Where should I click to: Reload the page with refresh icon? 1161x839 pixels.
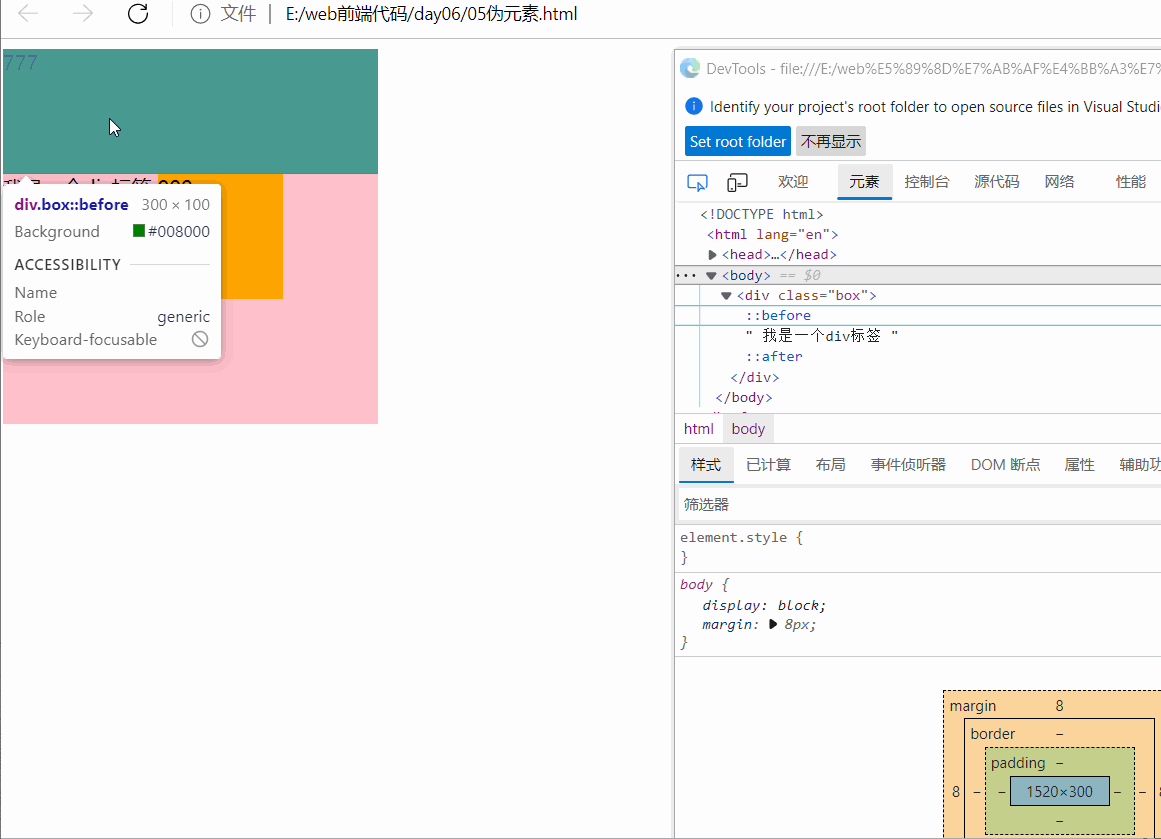tap(138, 13)
